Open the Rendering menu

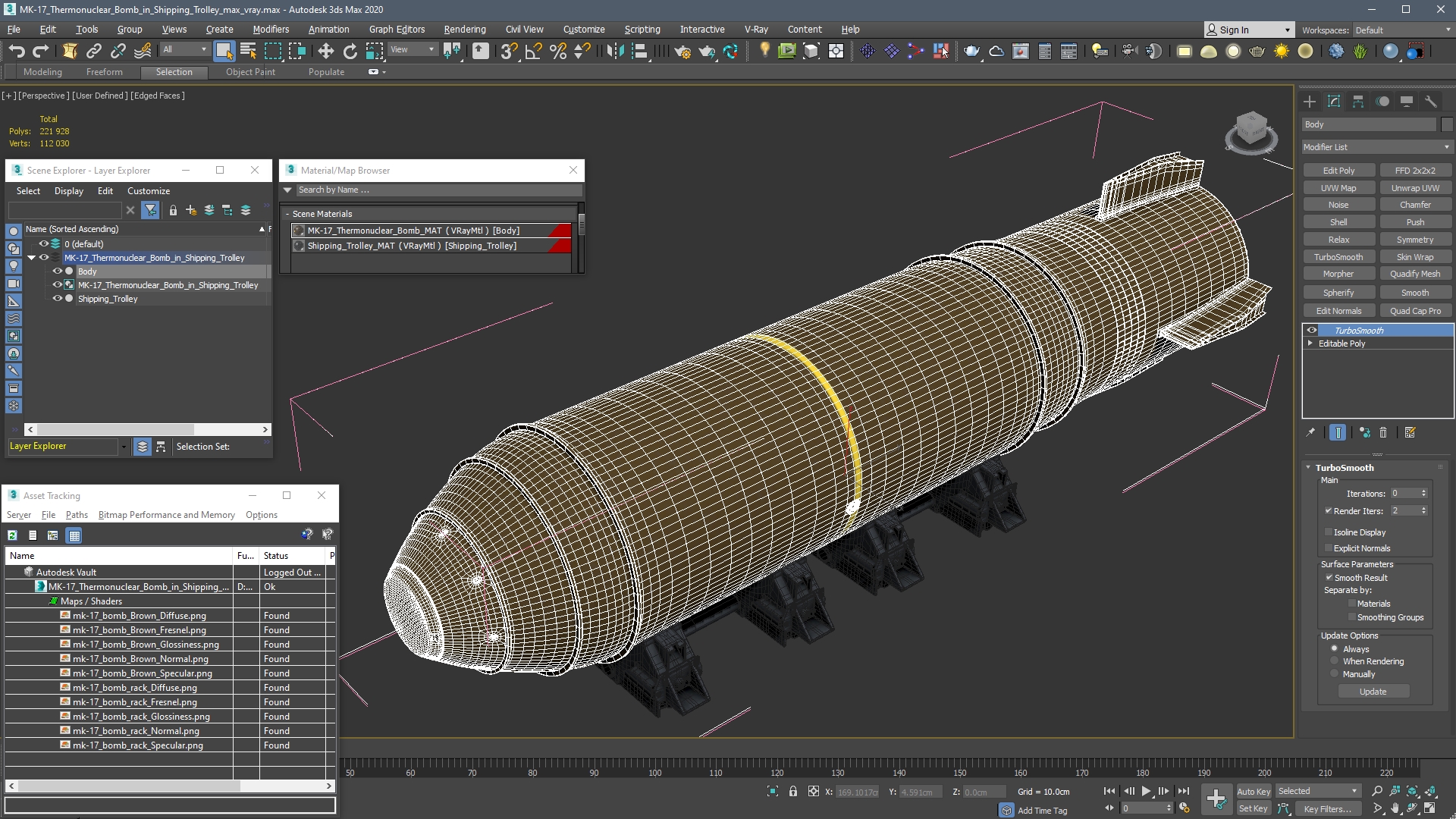[x=465, y=30]
